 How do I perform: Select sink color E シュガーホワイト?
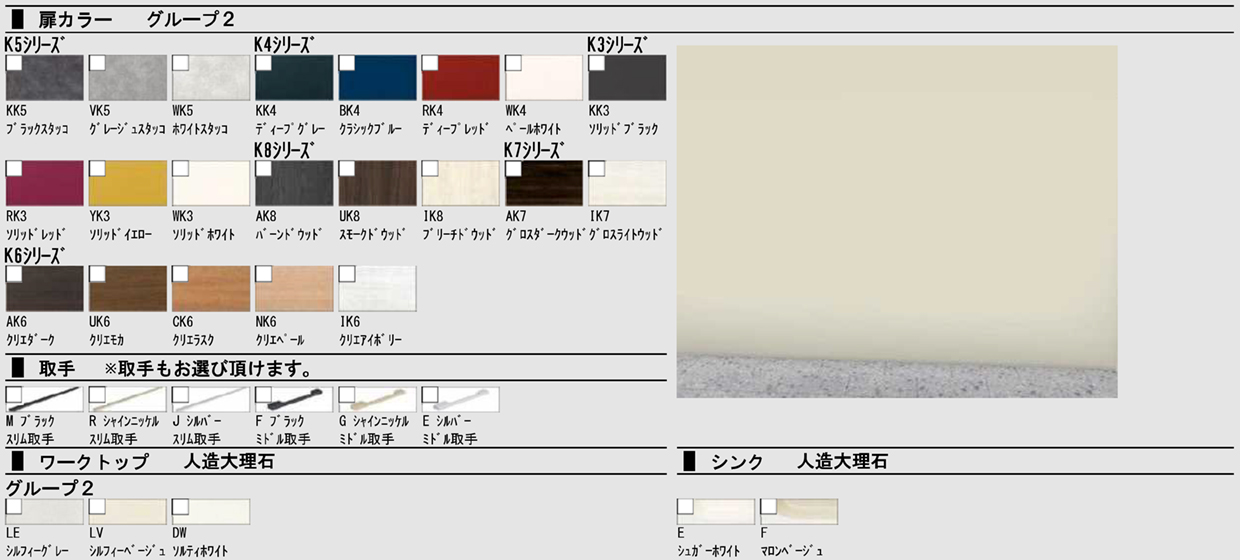(715, 512)
